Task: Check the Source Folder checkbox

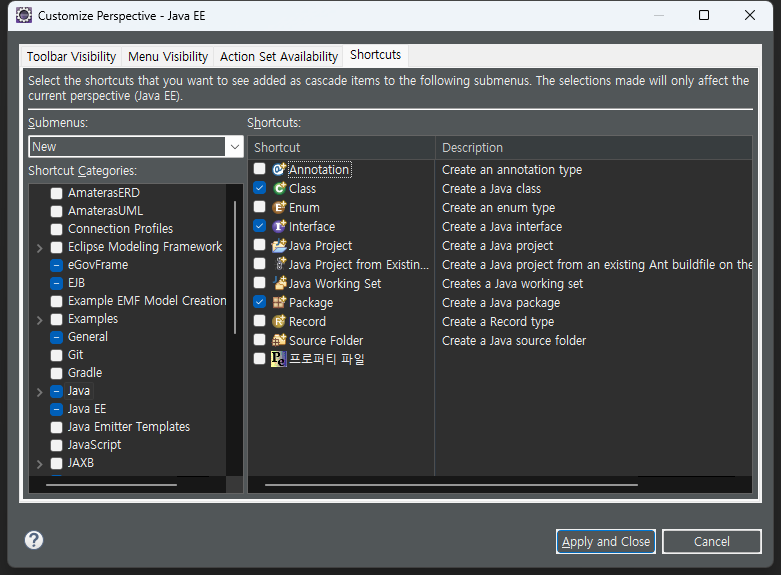Action: tap(260, 339)
